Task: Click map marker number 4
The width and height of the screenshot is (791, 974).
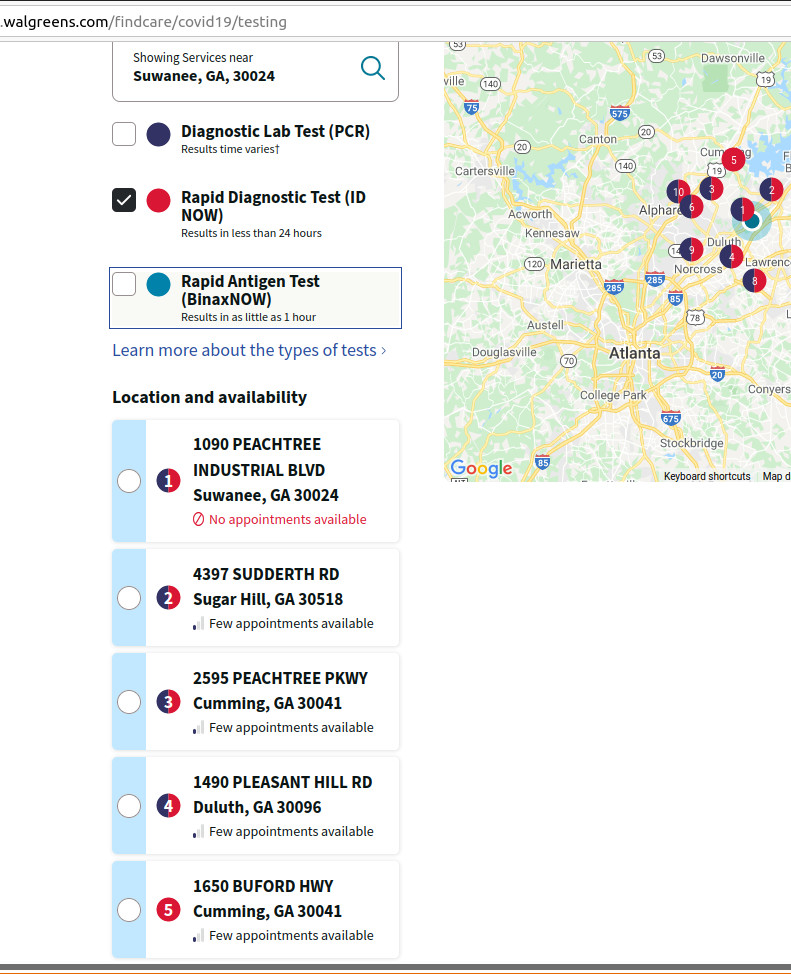Action: (731, 257)
